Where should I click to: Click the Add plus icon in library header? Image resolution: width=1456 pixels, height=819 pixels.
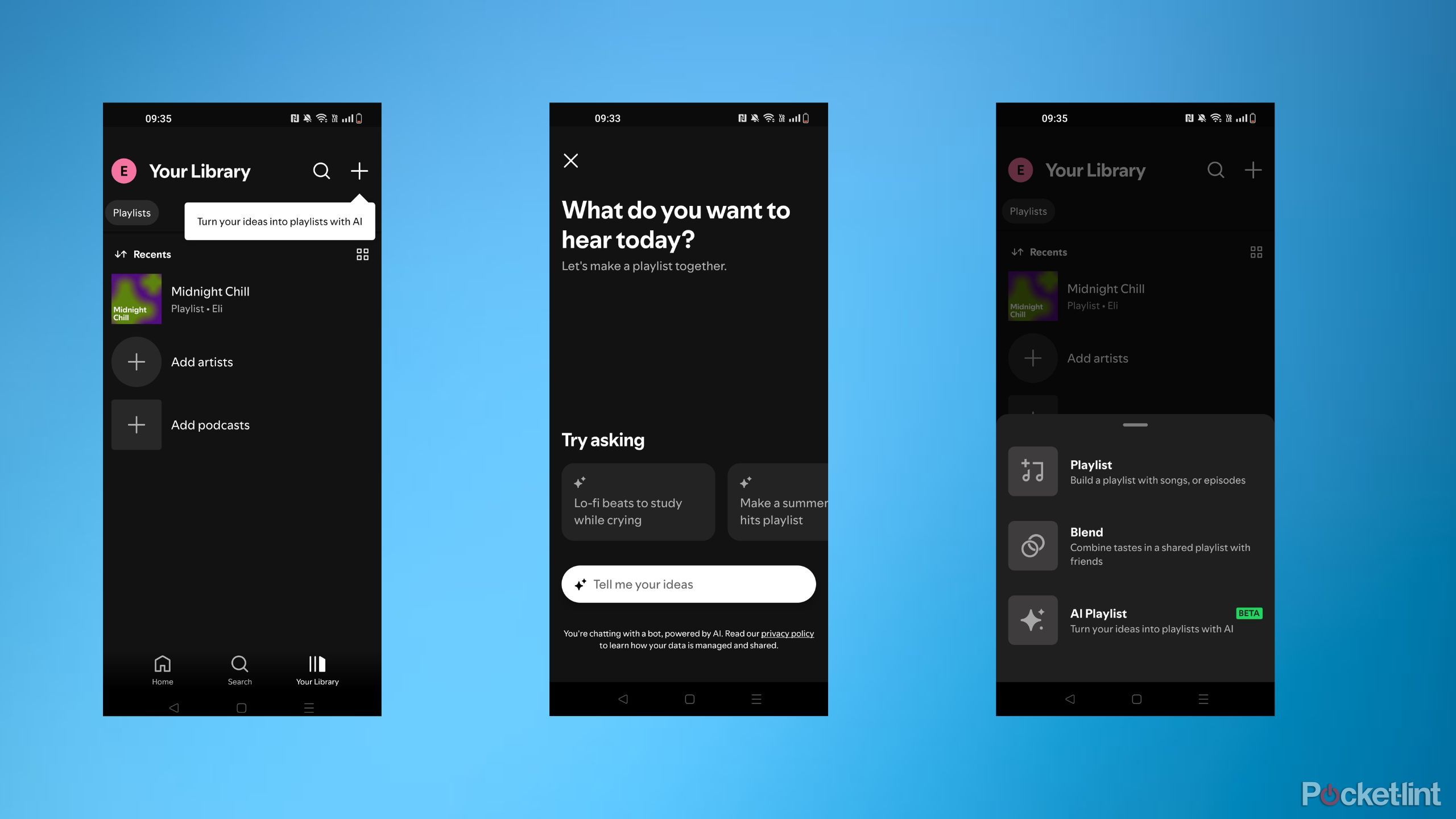pyautogui.click(x=359, y=169)
